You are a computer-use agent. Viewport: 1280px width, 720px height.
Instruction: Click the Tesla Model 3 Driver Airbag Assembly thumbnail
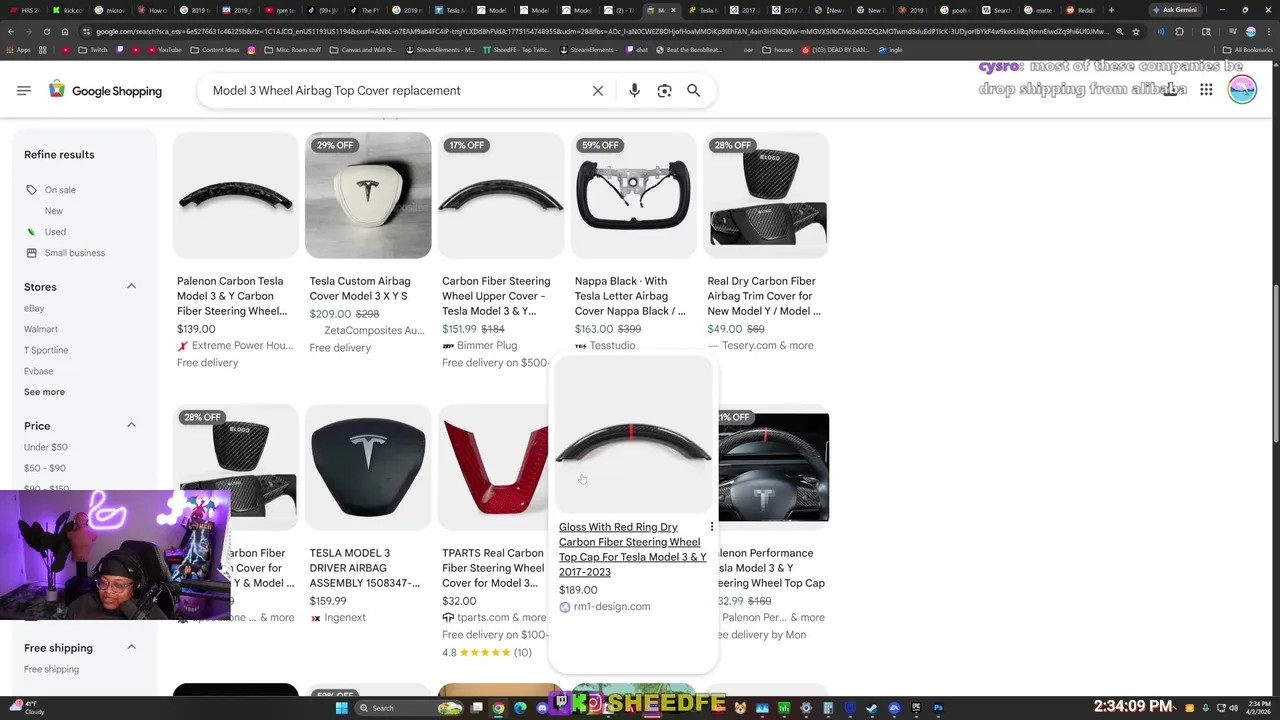(x=368, y=467)
